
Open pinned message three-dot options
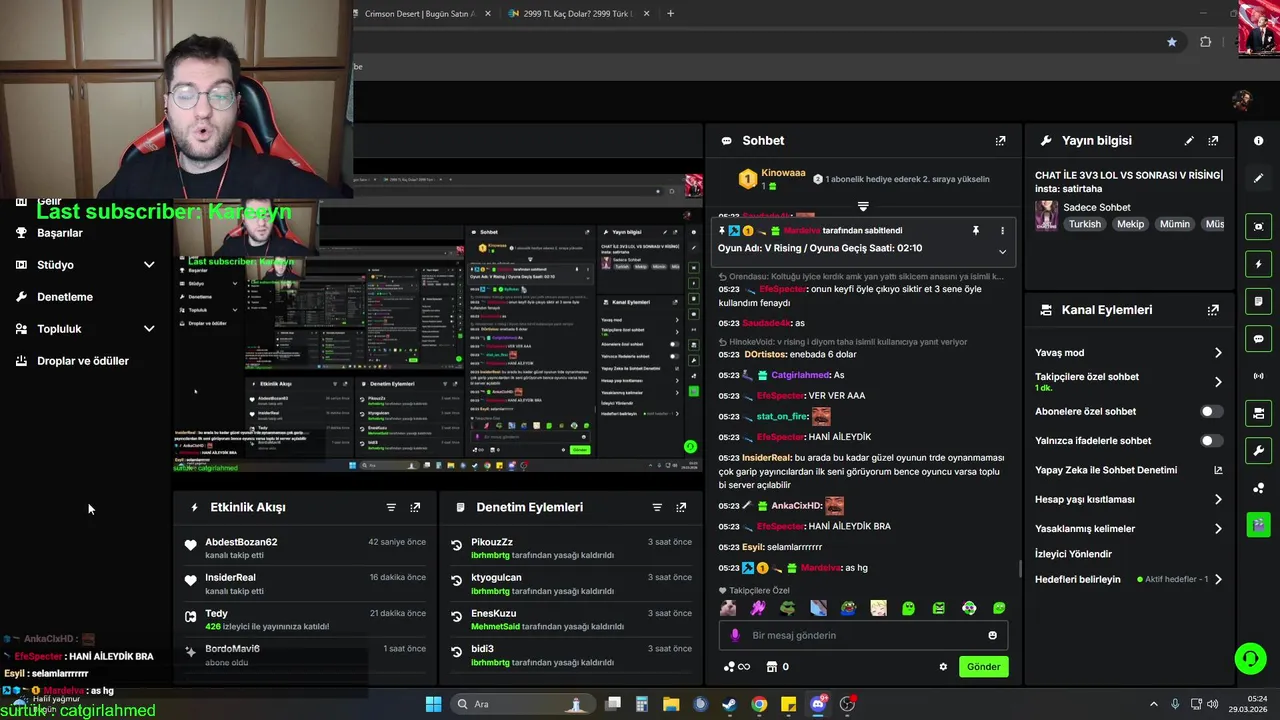click(x=1002, y=230)
